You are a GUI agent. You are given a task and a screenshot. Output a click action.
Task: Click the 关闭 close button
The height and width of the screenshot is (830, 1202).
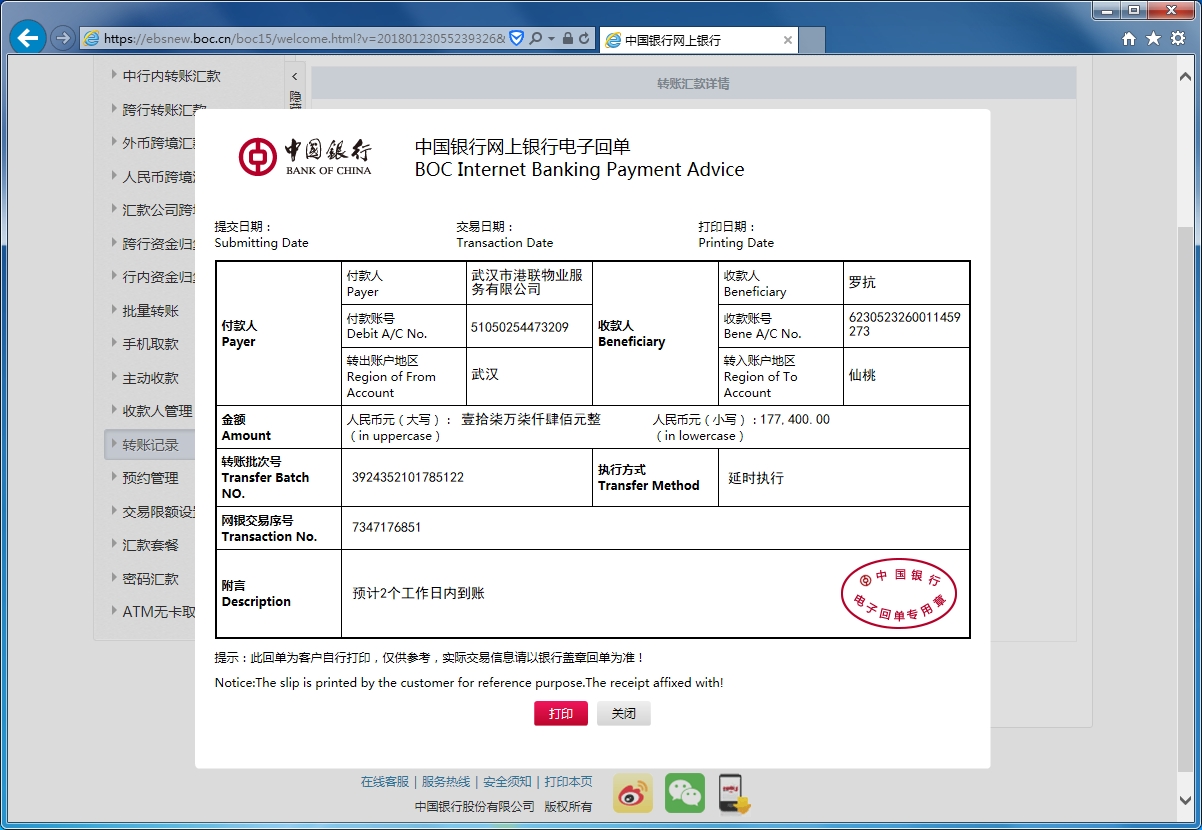pyautogui.click(x=623, y=713)
